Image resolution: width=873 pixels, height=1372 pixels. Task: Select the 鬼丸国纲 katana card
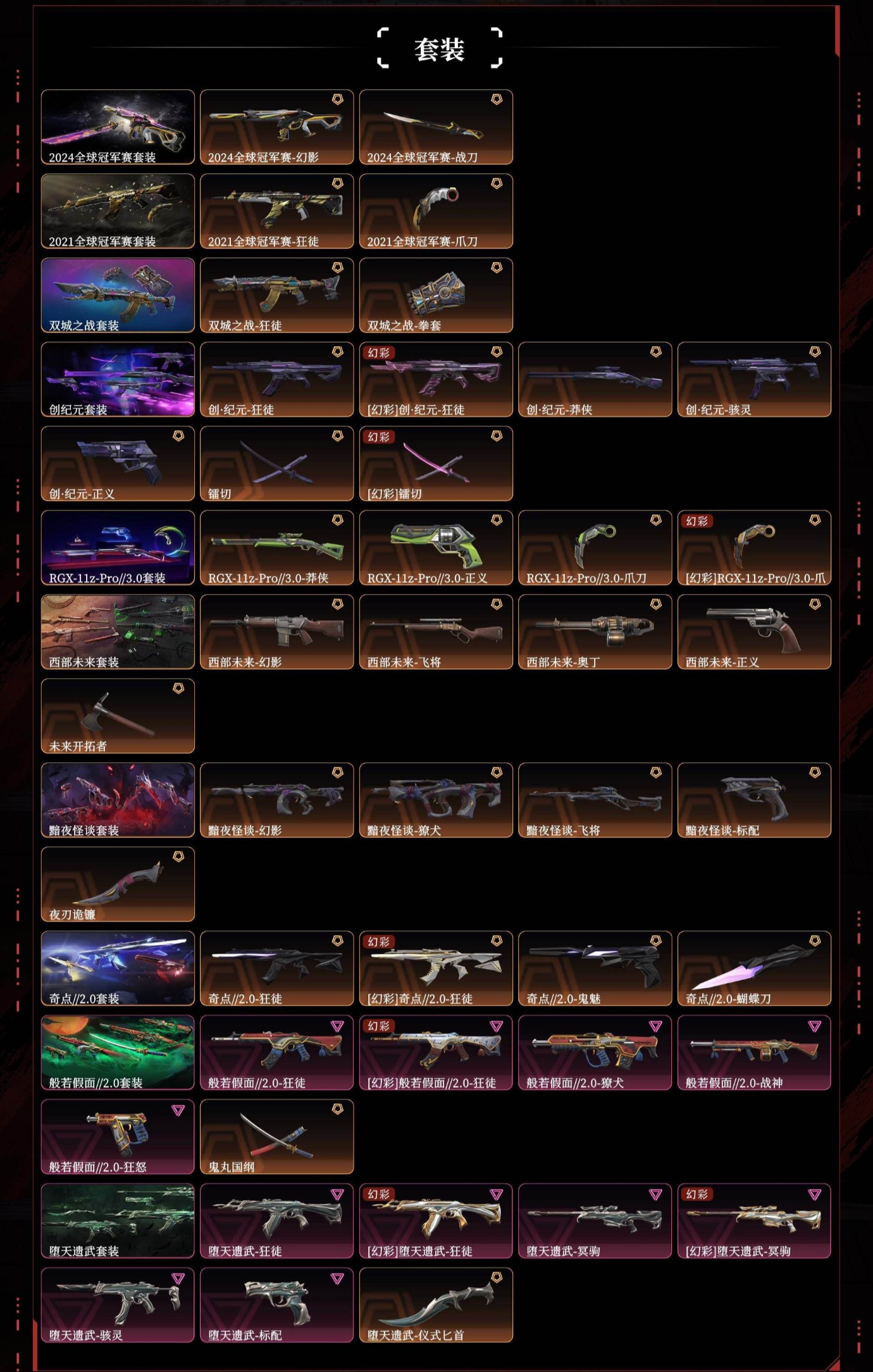pos(277,1137)
